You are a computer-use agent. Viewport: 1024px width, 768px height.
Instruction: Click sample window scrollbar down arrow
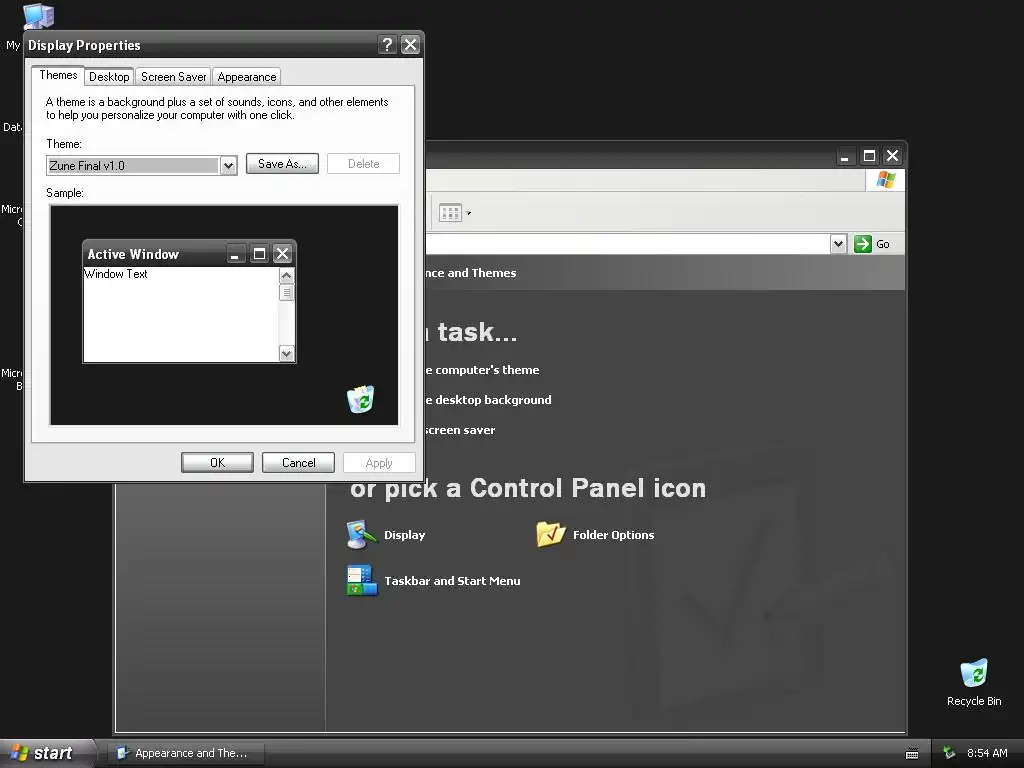(x=286, y=353)
